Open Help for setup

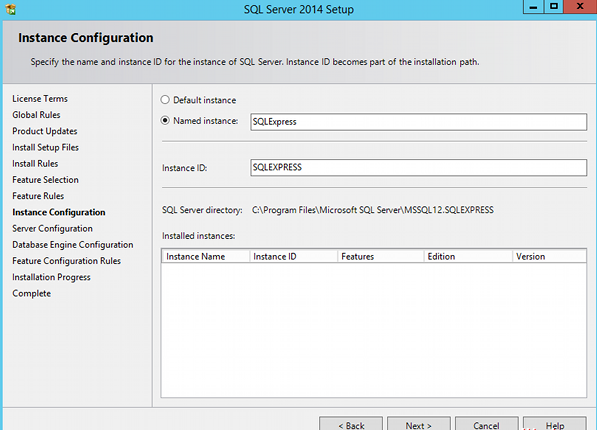point(555,424)
